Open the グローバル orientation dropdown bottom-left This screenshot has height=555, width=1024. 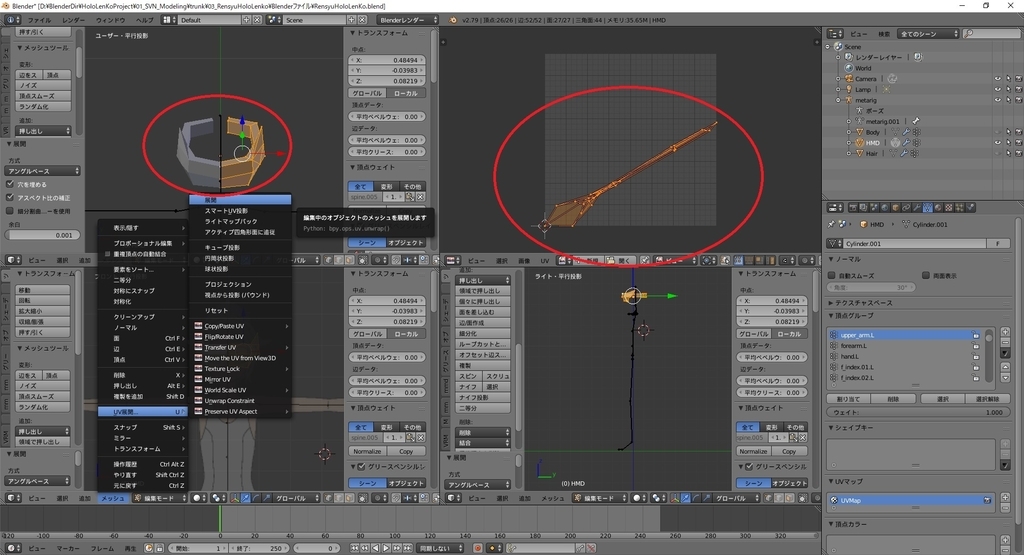(294, 498)
